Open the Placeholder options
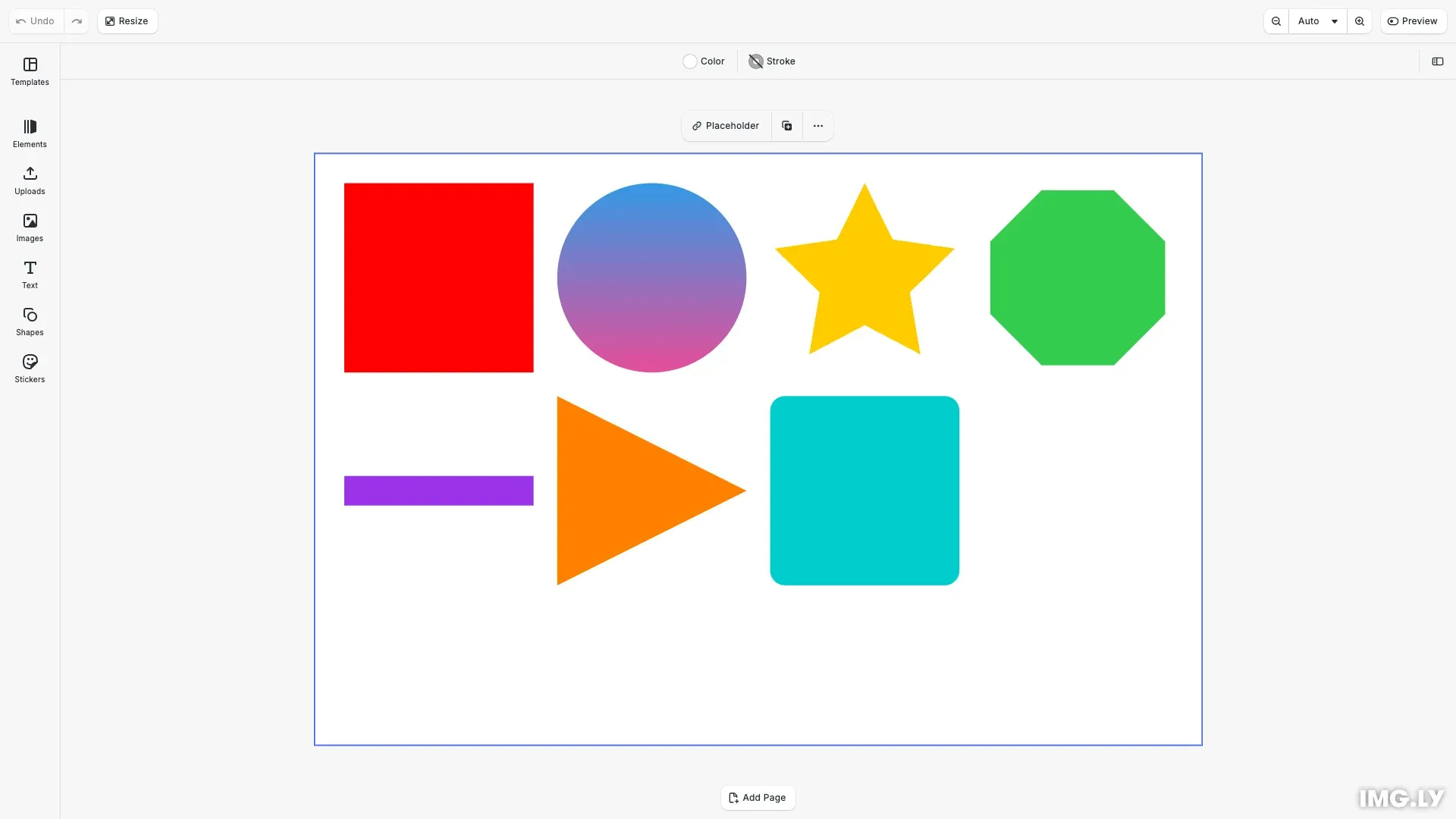The image size is (1456, 819). tap(726, 125)
